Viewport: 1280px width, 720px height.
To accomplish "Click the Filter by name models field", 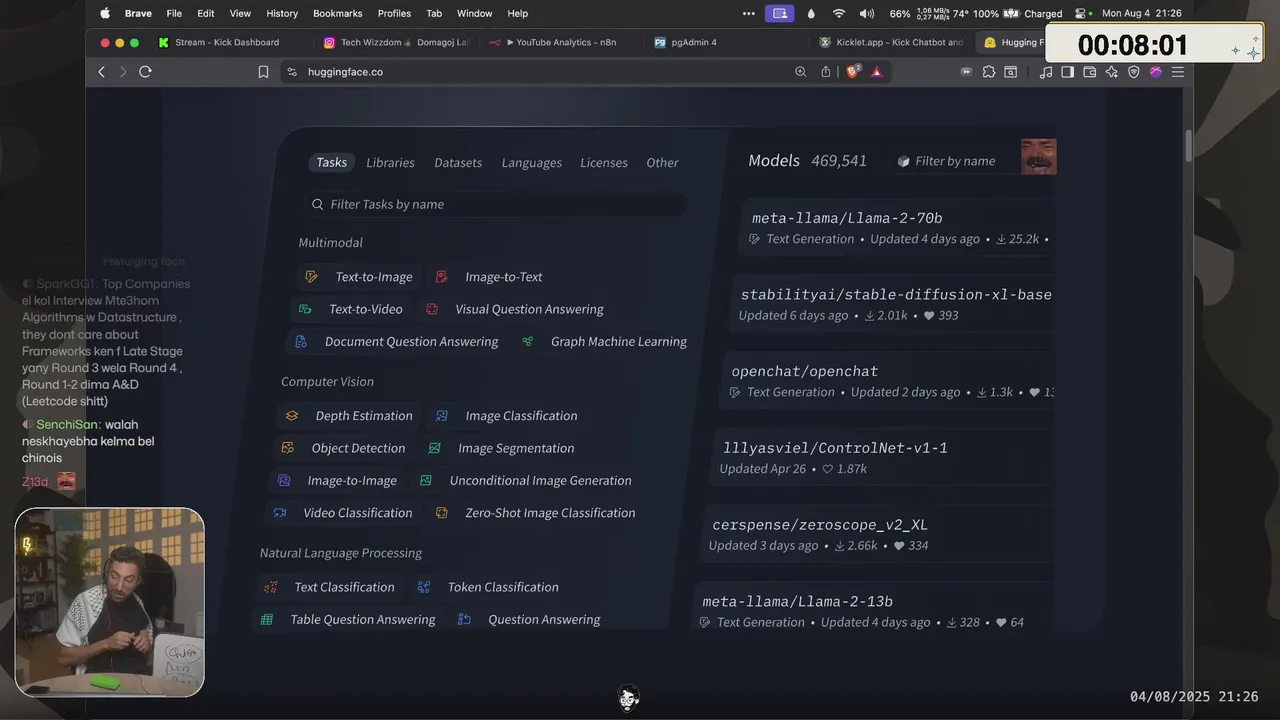I will click(954, 161).
